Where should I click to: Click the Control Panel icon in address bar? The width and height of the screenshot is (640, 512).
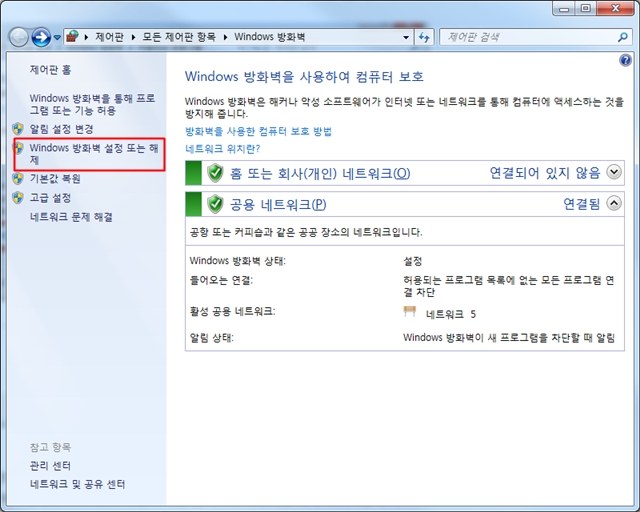[73, 37]
